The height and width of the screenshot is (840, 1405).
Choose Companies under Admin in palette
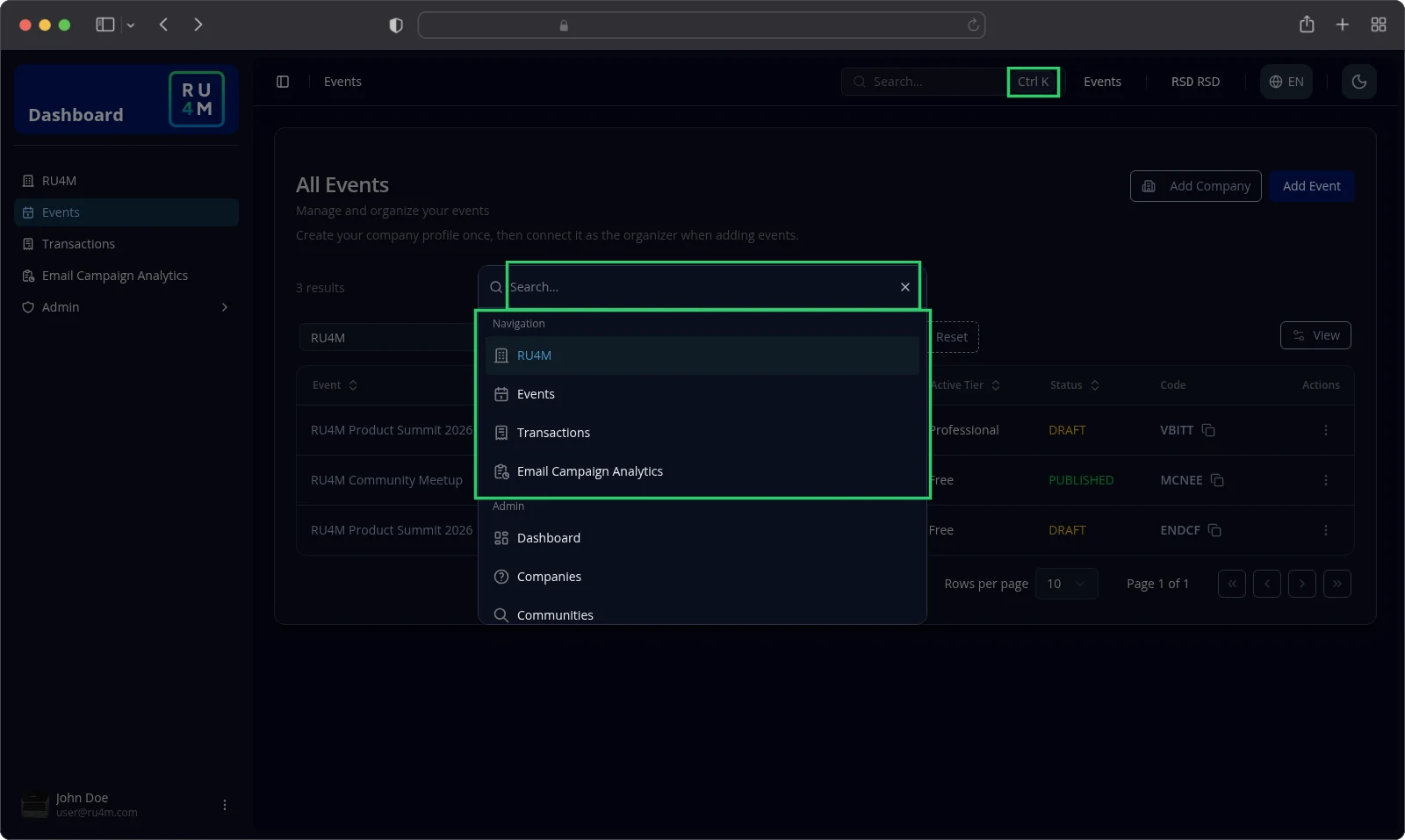[x=702, y=577]
